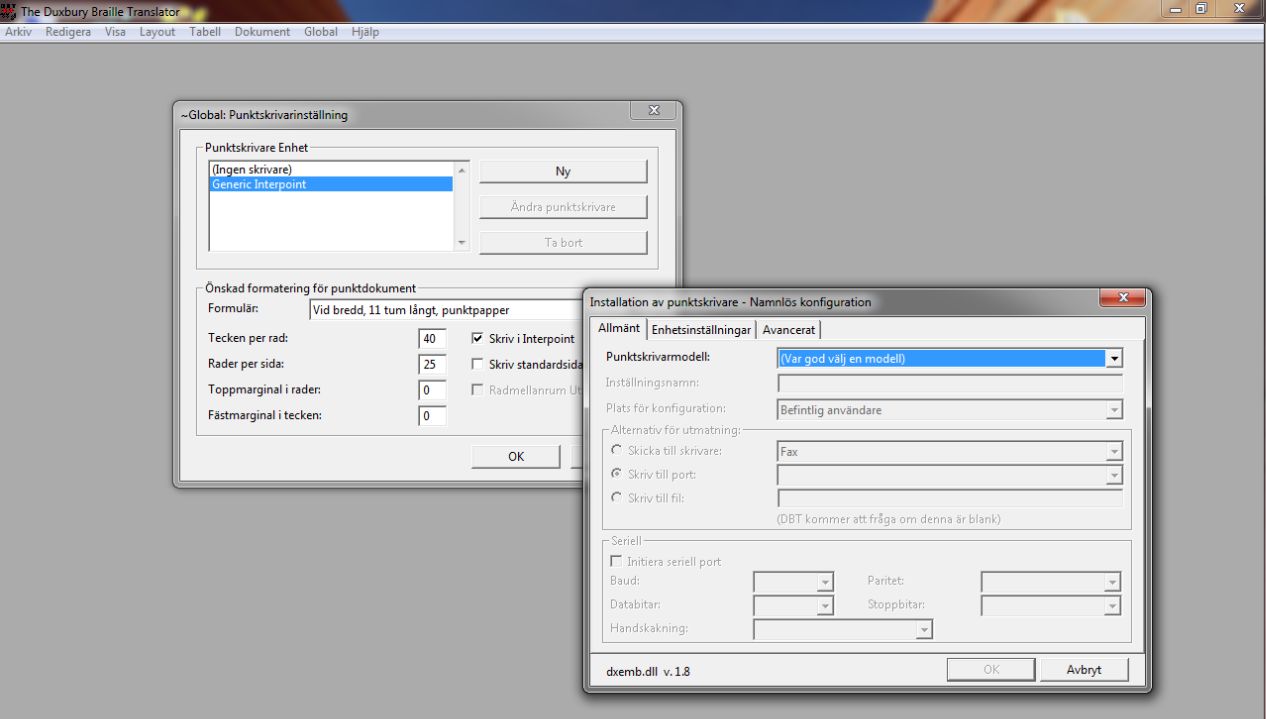1266x719 pixels.
Task: Toggle the Skriv i Interpoint checkbox
Action: [477, 339]
